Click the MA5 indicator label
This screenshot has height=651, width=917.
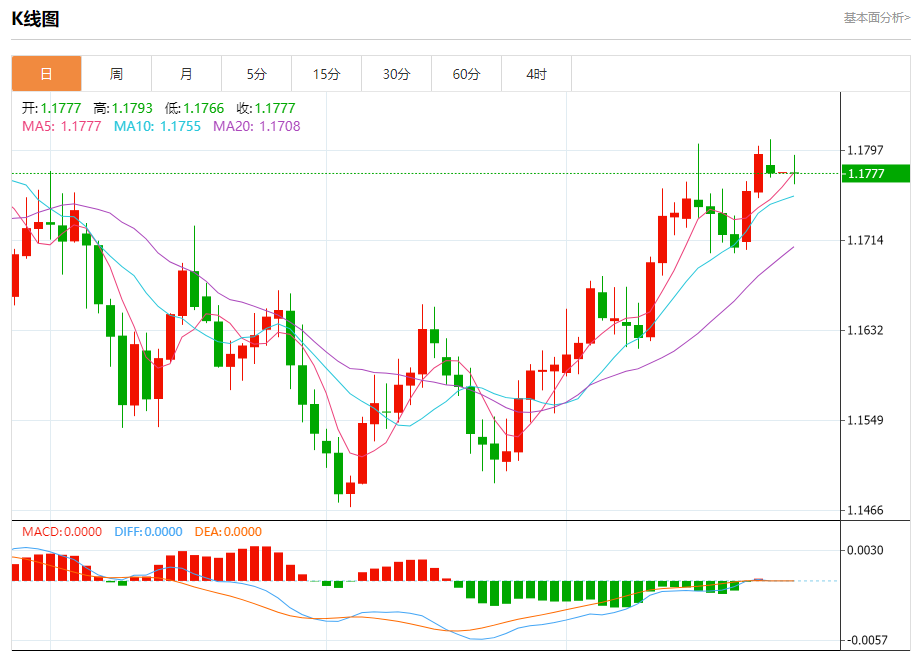point(61,126)
